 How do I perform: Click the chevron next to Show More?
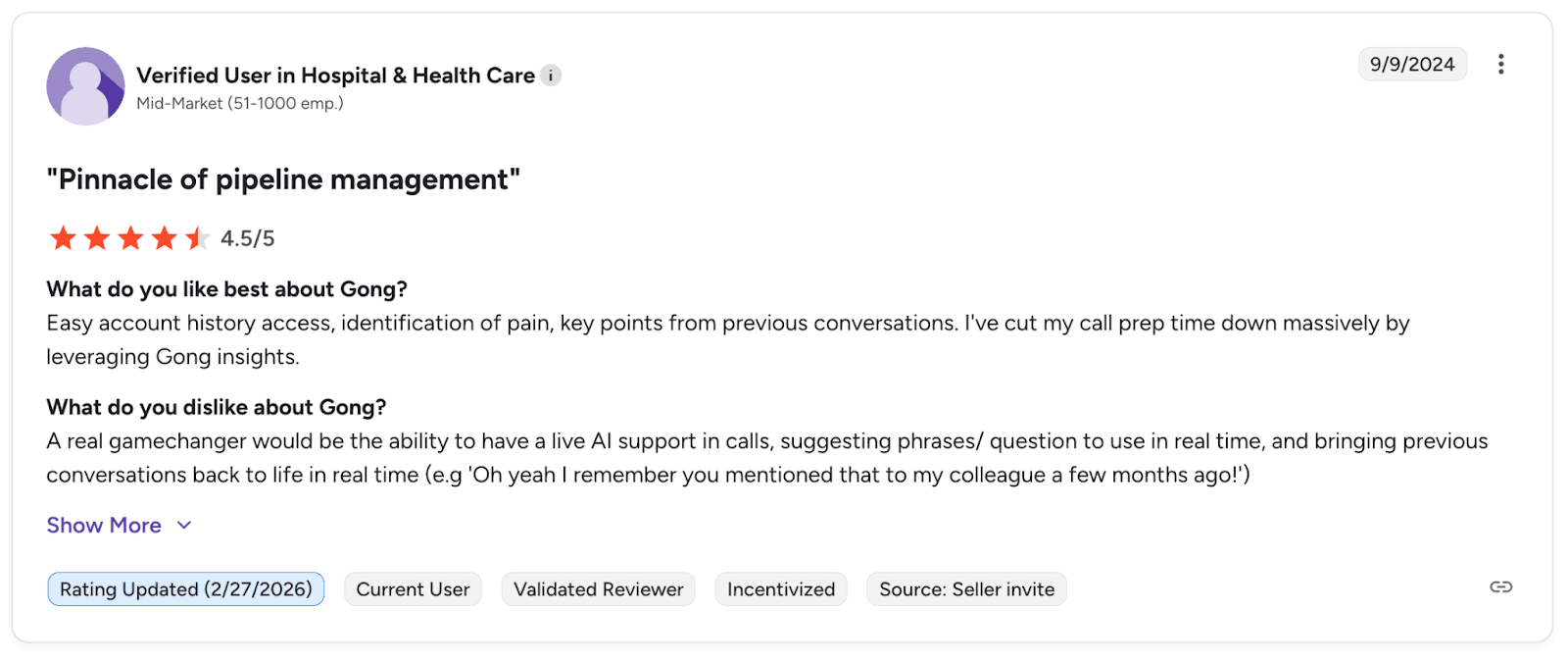point(184,526)
